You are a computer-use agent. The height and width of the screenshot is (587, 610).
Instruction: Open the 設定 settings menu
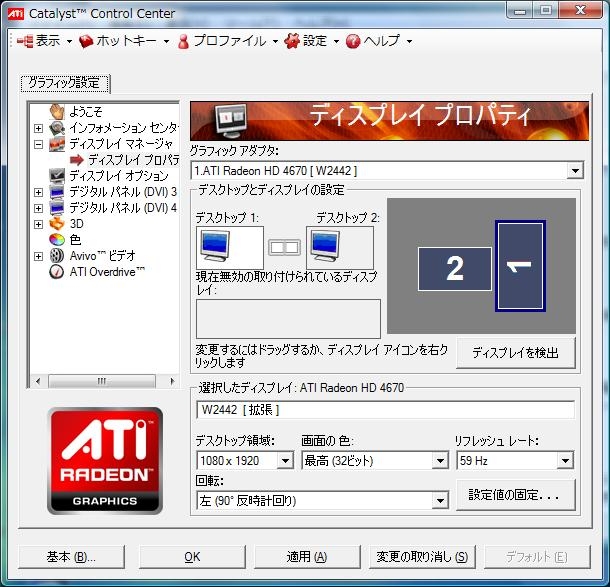(311, 40)
